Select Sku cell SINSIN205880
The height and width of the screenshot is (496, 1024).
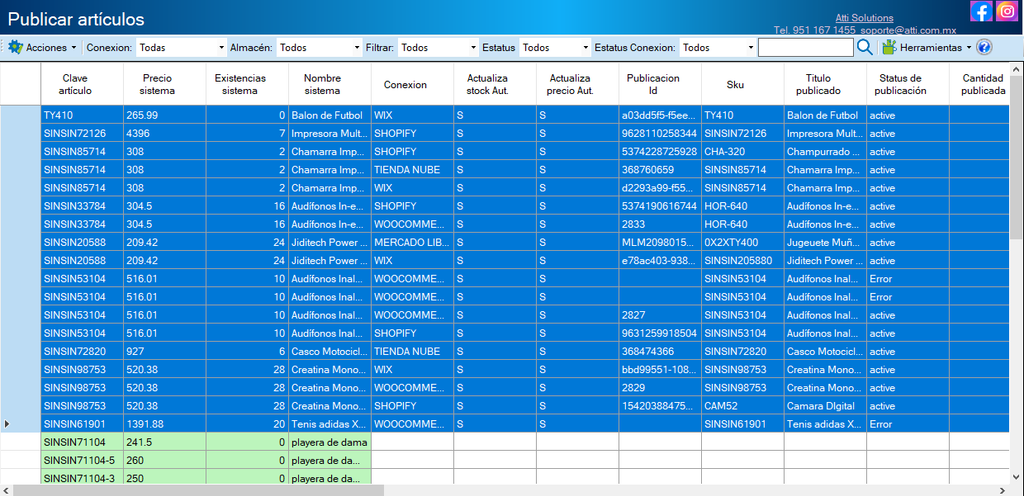(x=743, y=260)
